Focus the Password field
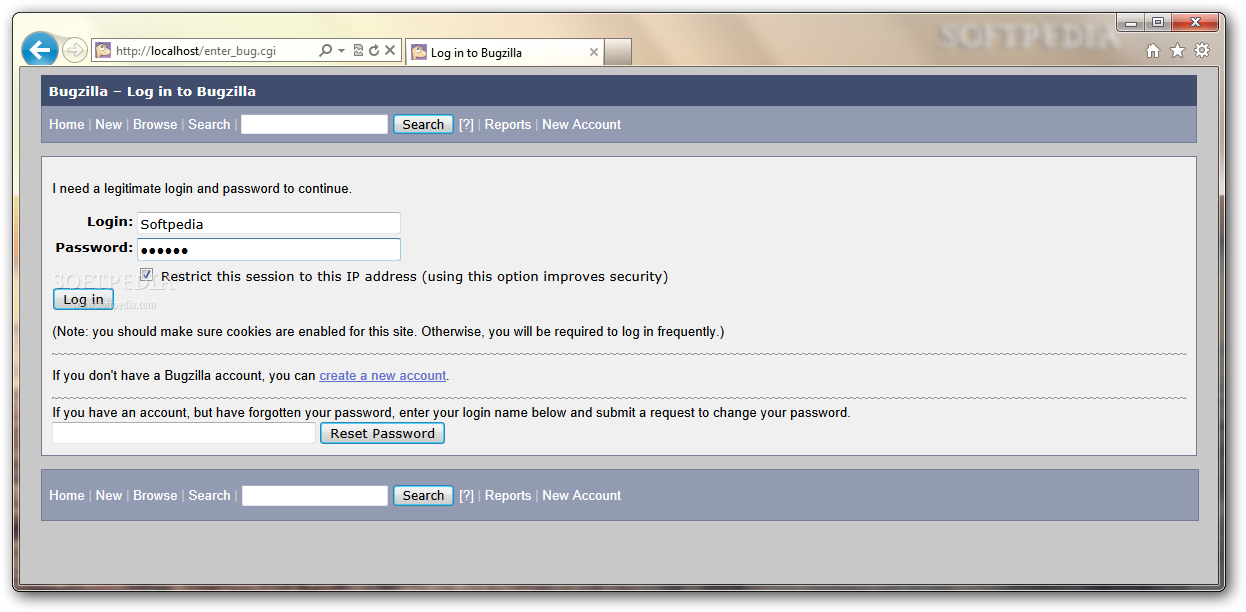 click(269, 249)
